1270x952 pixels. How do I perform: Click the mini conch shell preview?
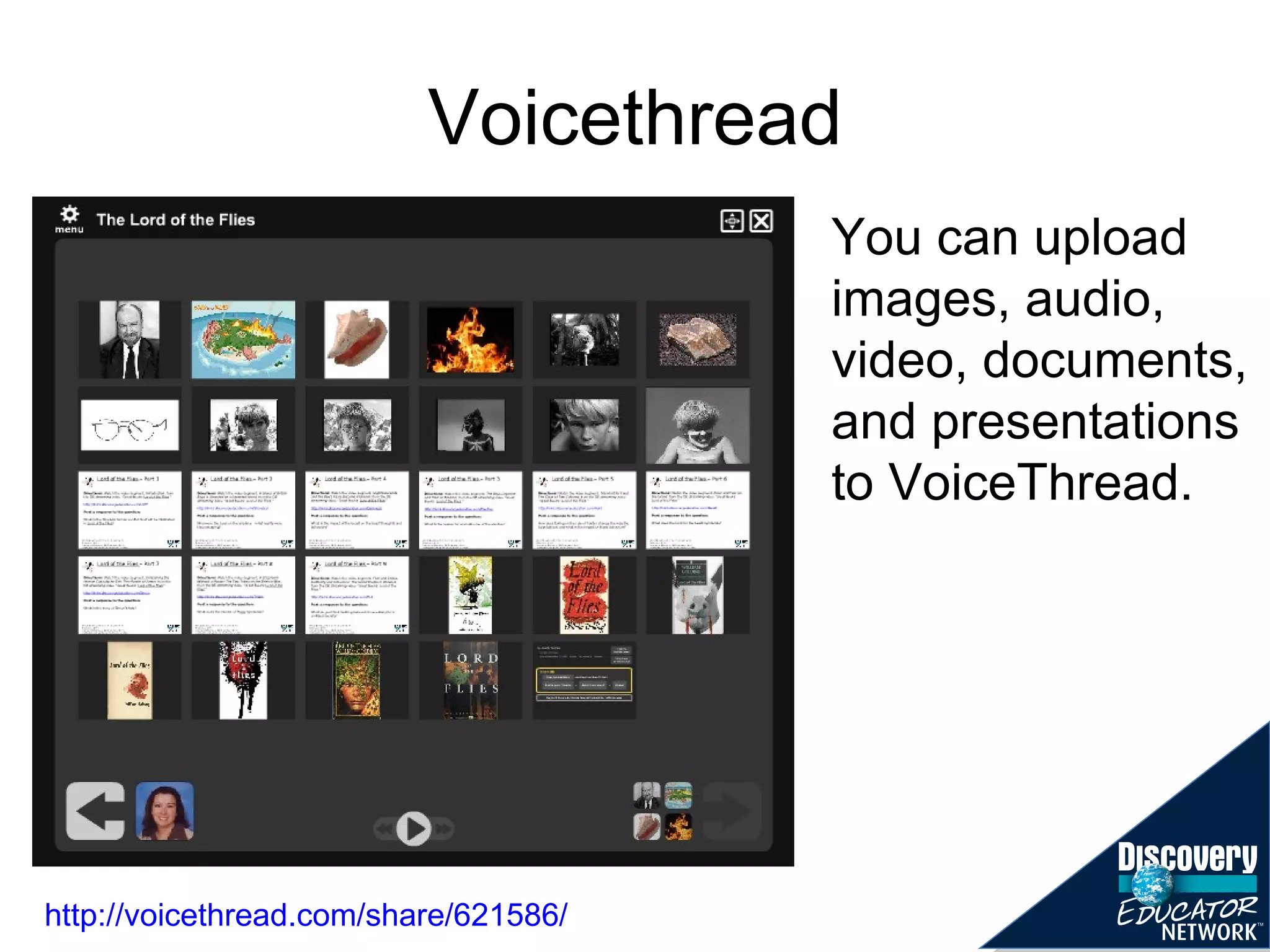pos(647,827)
